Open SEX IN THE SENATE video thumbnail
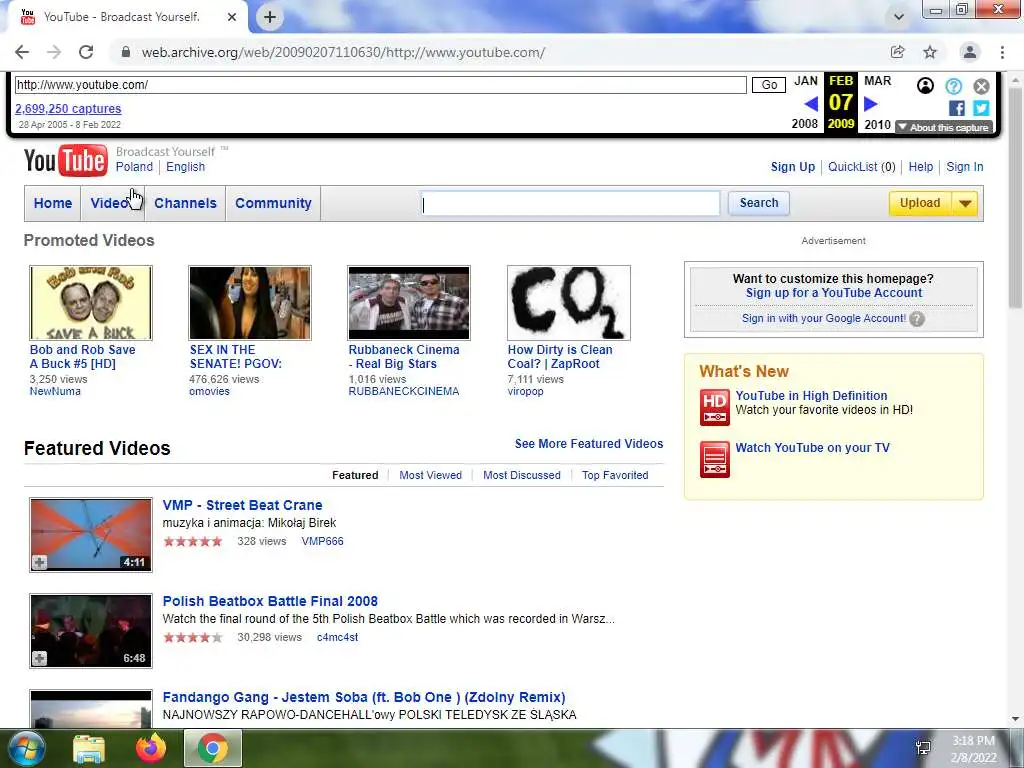Viewport: 1024px width, 768px height. [249, 302]
